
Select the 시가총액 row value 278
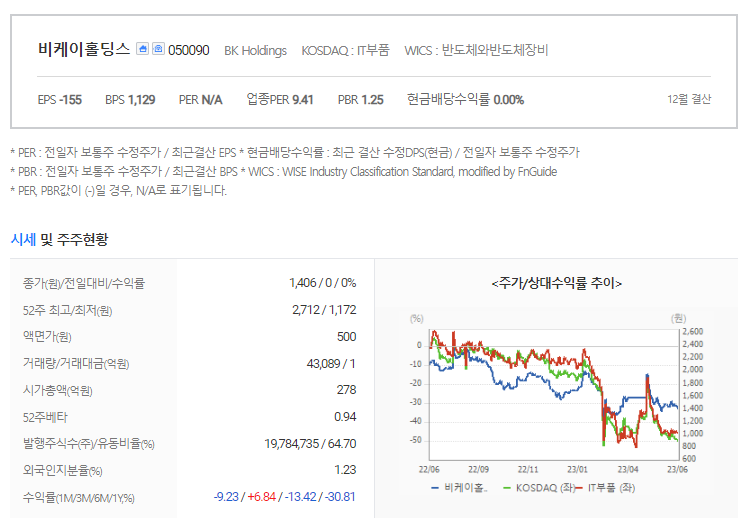coord(346,390)
